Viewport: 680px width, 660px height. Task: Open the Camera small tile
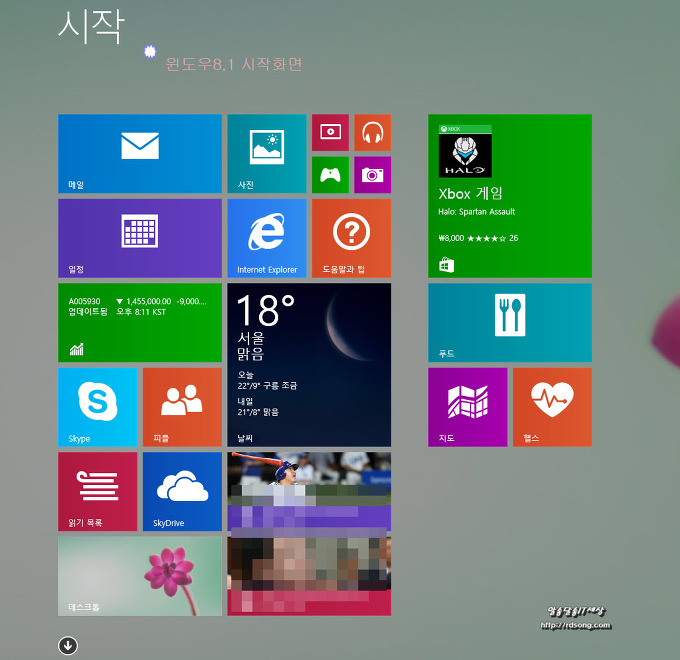point(372,175)
